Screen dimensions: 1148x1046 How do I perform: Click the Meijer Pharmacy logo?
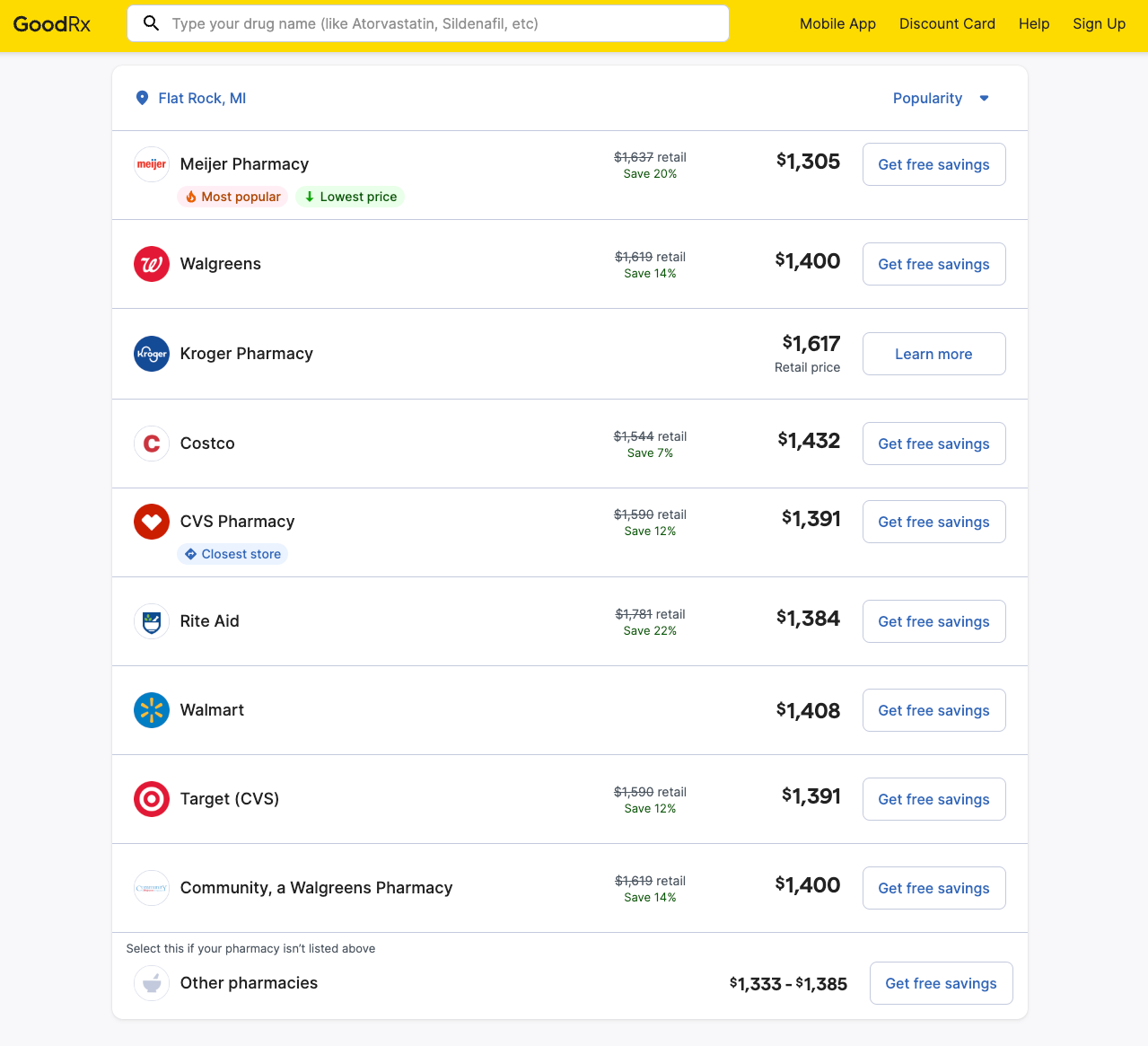click(x=152, y=164)
